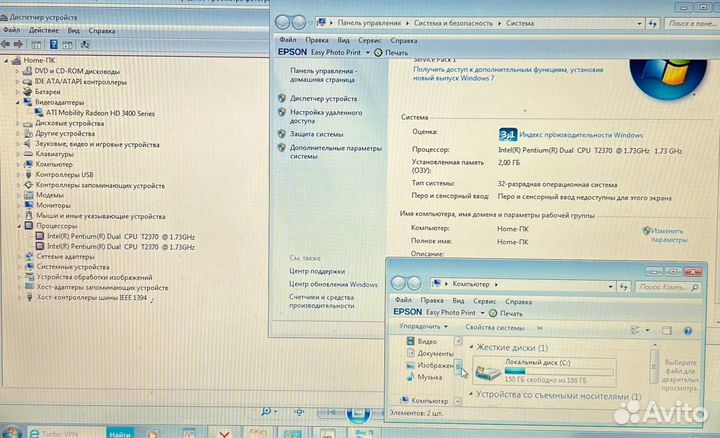
Task: Select Модемы category icon
Action: [29, 195]
